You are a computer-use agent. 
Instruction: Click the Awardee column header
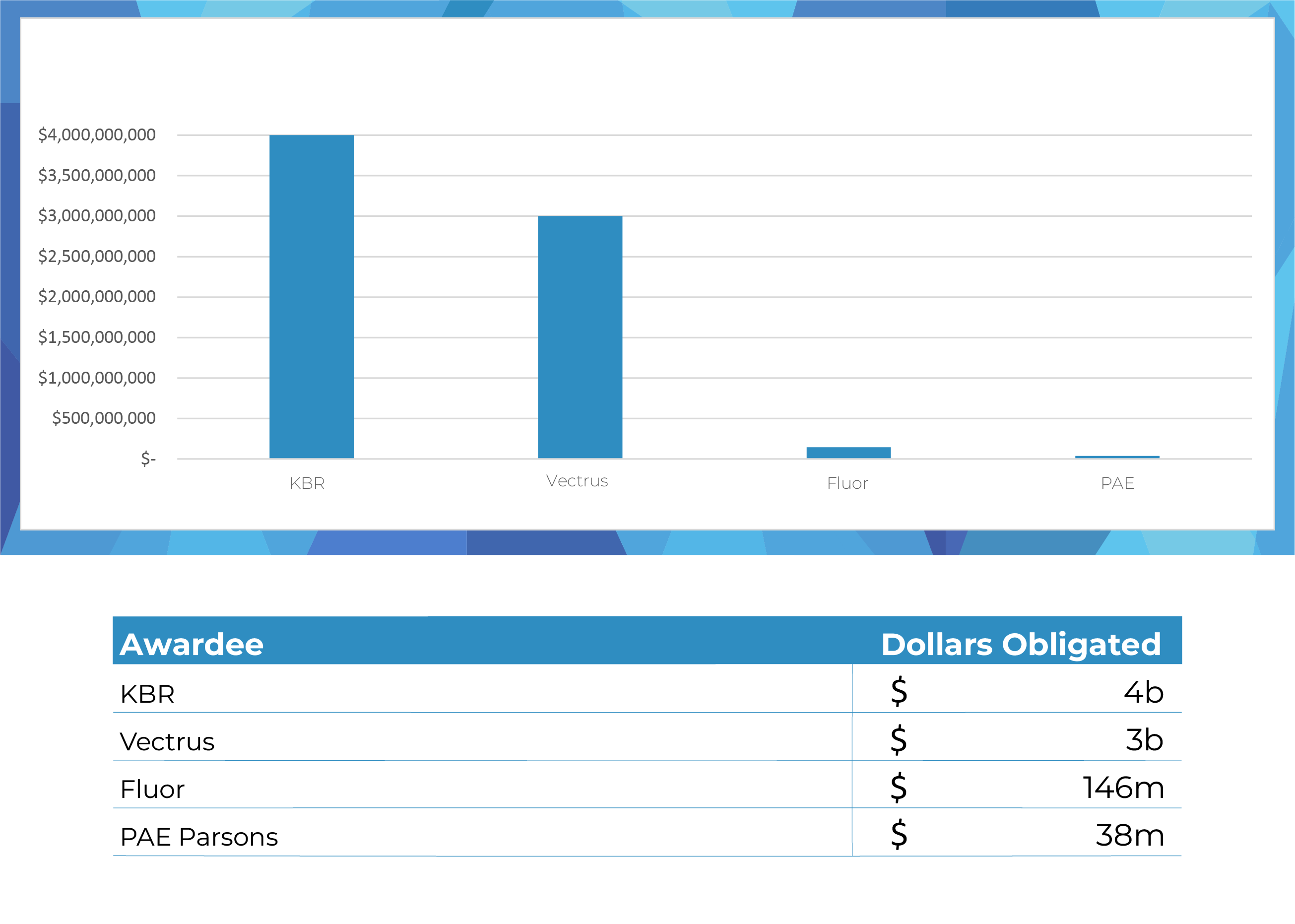192,644
